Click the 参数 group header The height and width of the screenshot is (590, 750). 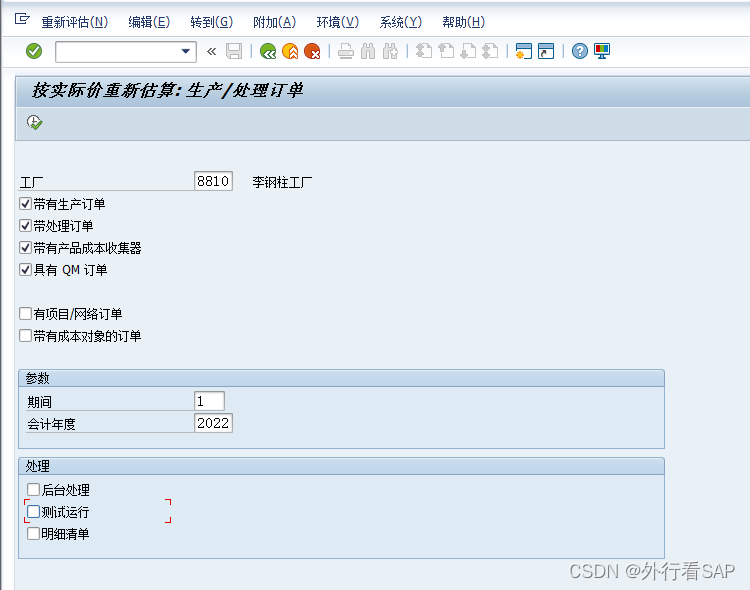click(342, 378)
